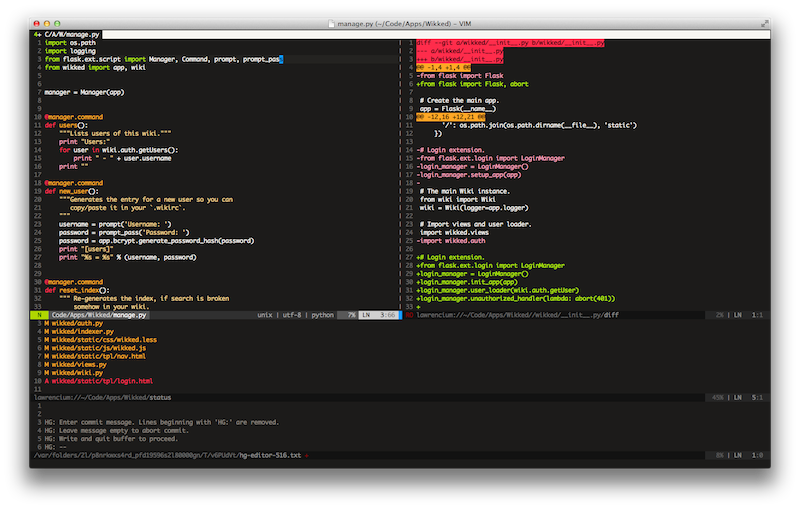800x509 pixels.
Task: Click 'manager = Manager(app)' line
Action: tap(84, 92)
